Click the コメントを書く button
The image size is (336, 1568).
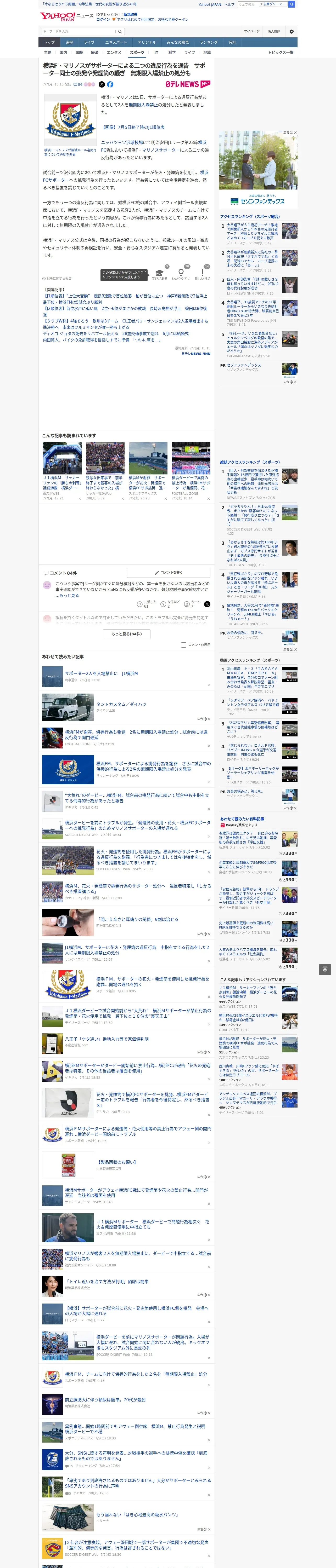coord(168,573)
